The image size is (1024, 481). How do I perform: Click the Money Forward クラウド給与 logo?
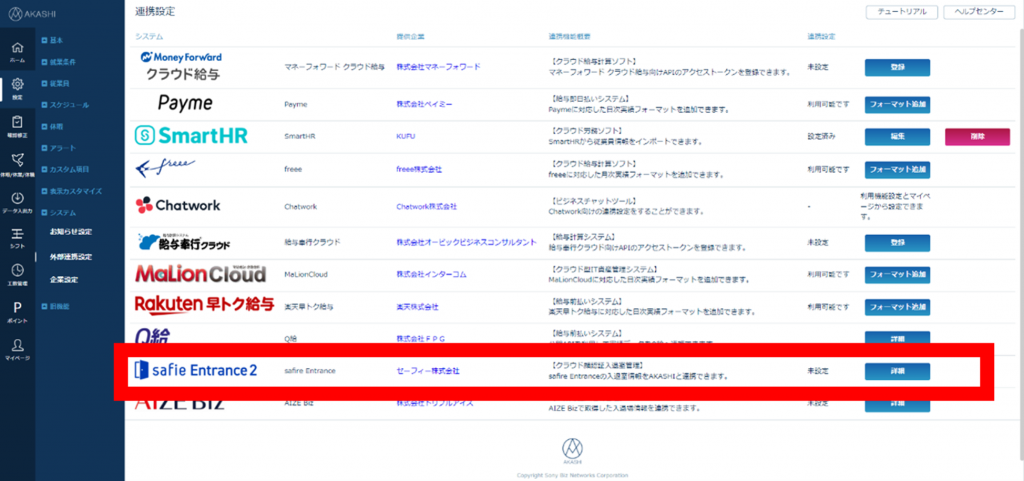pos(182,67)
